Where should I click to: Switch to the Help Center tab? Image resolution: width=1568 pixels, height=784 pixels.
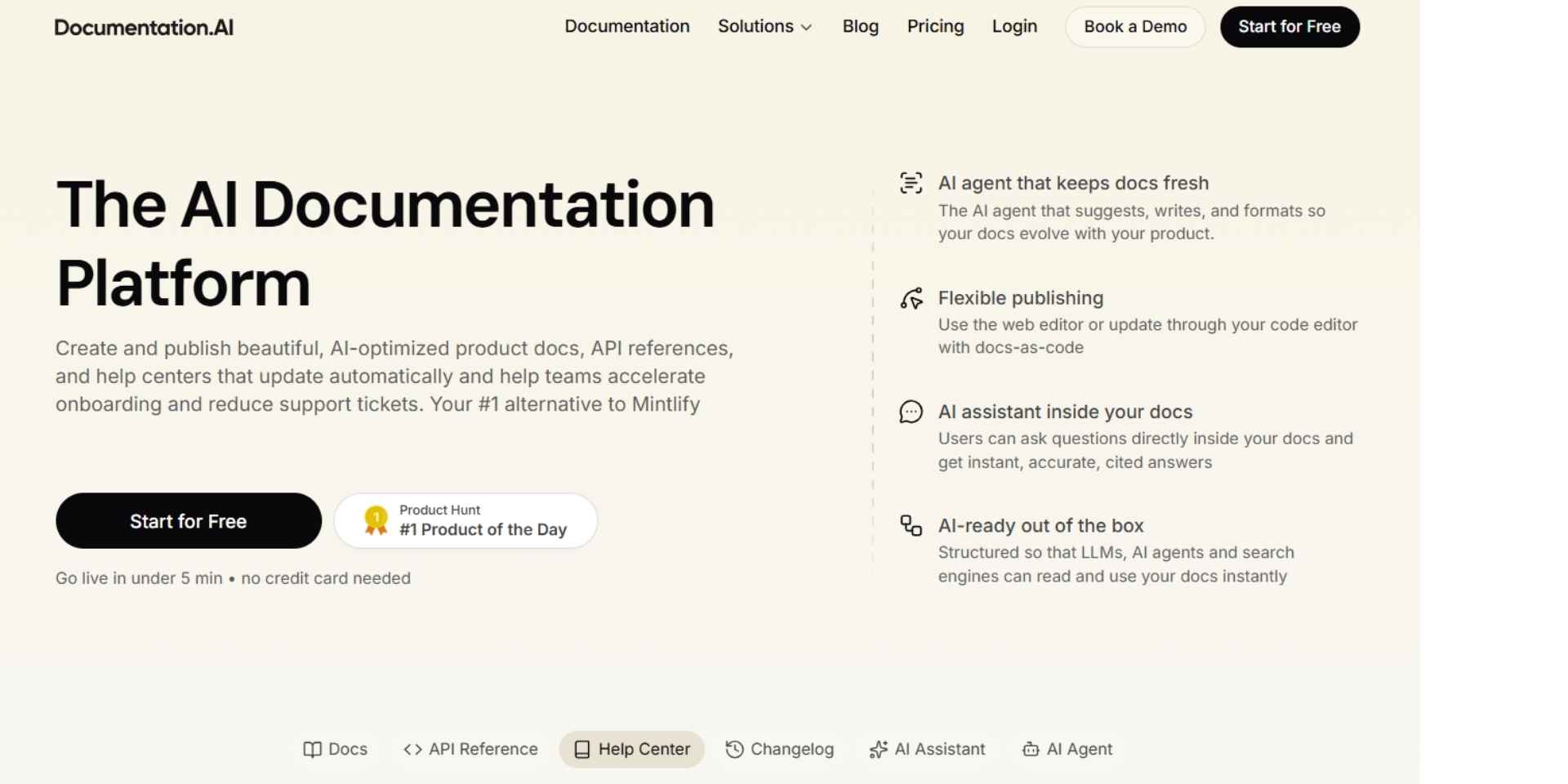coord(631,749)
